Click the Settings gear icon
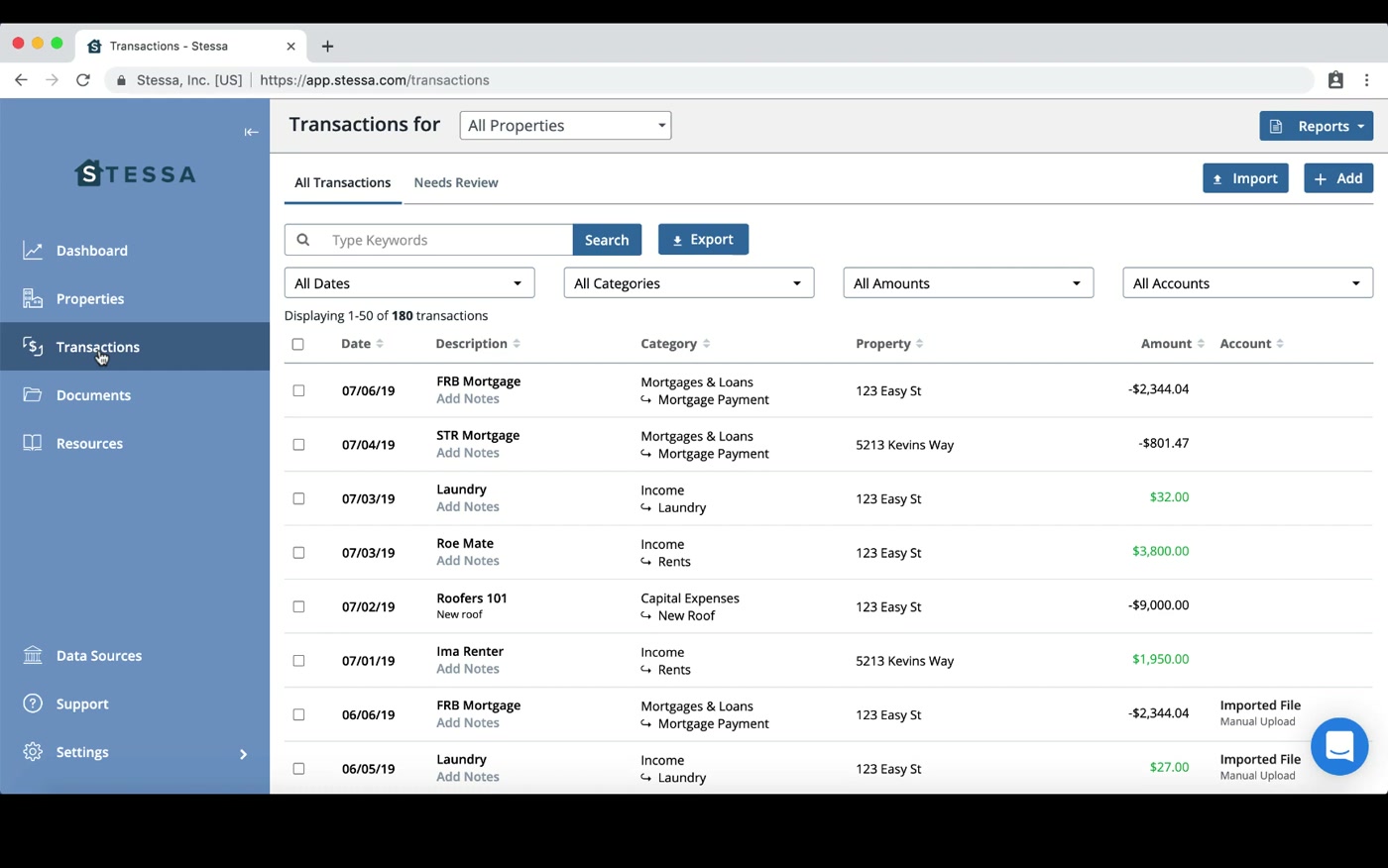This screenshot has height=868, width=1388. click(x=33, y=752)
